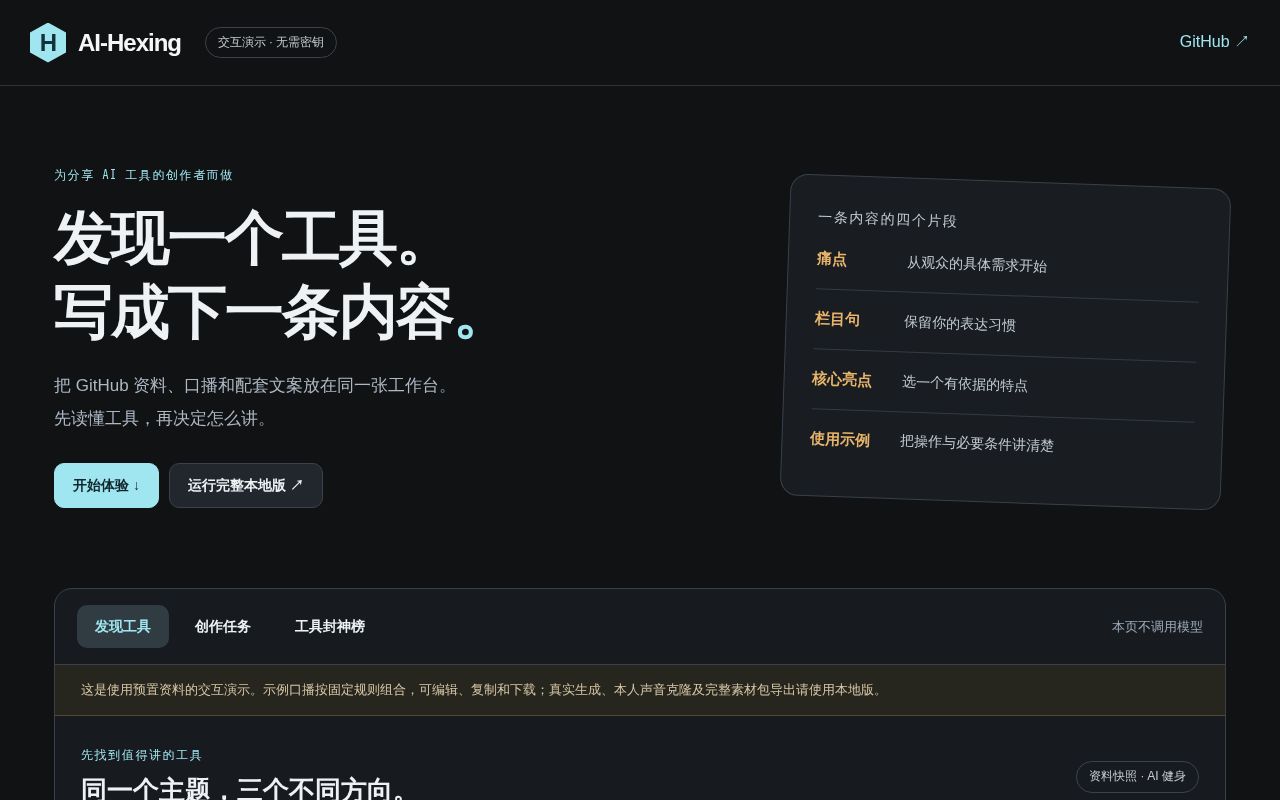Click the line 先读懂工具，再决定怎么讲。
This screenshot has height=800, width=1280.
(x=164, y=419)
